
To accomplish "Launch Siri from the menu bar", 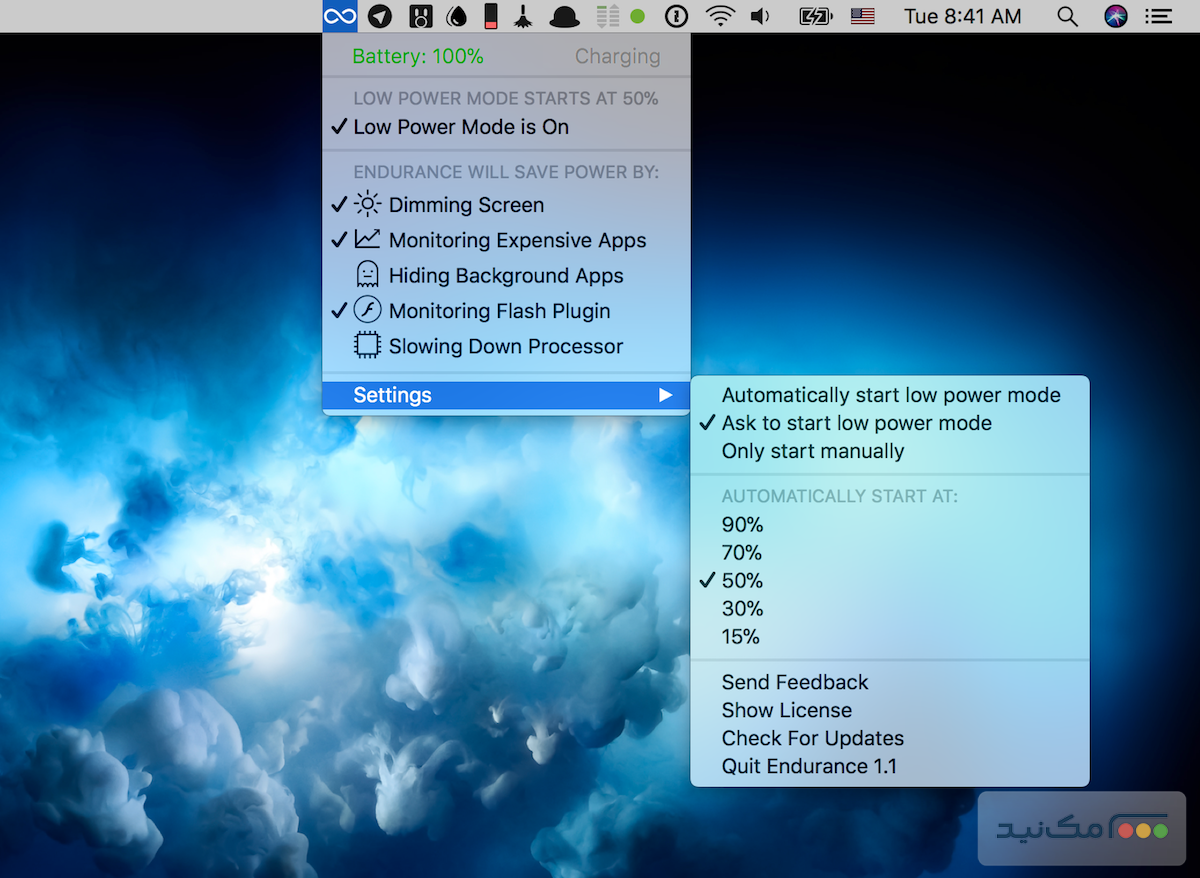I will point(1116,16).
